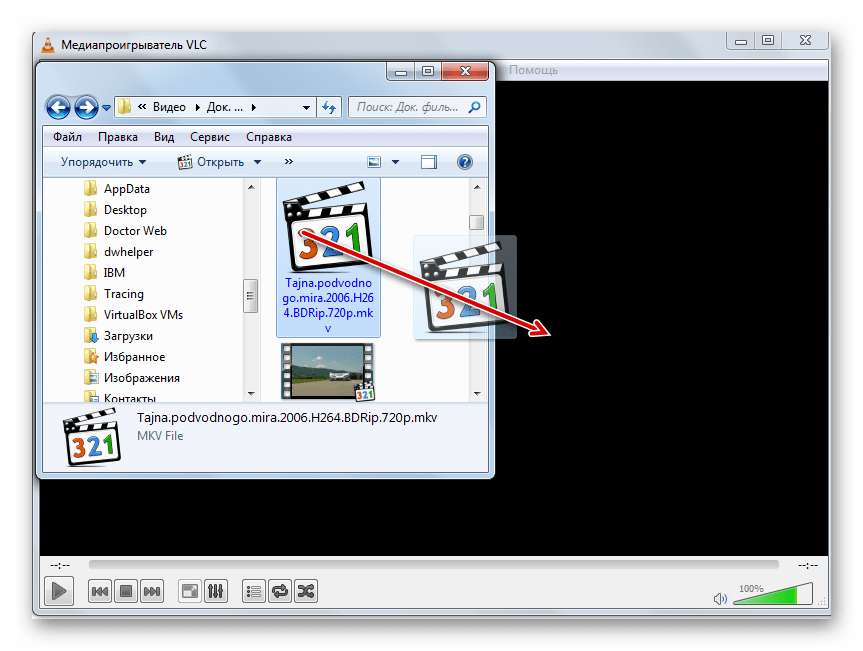
Task: Click the Открыть toolbar button
Action: tap(211, 162)
